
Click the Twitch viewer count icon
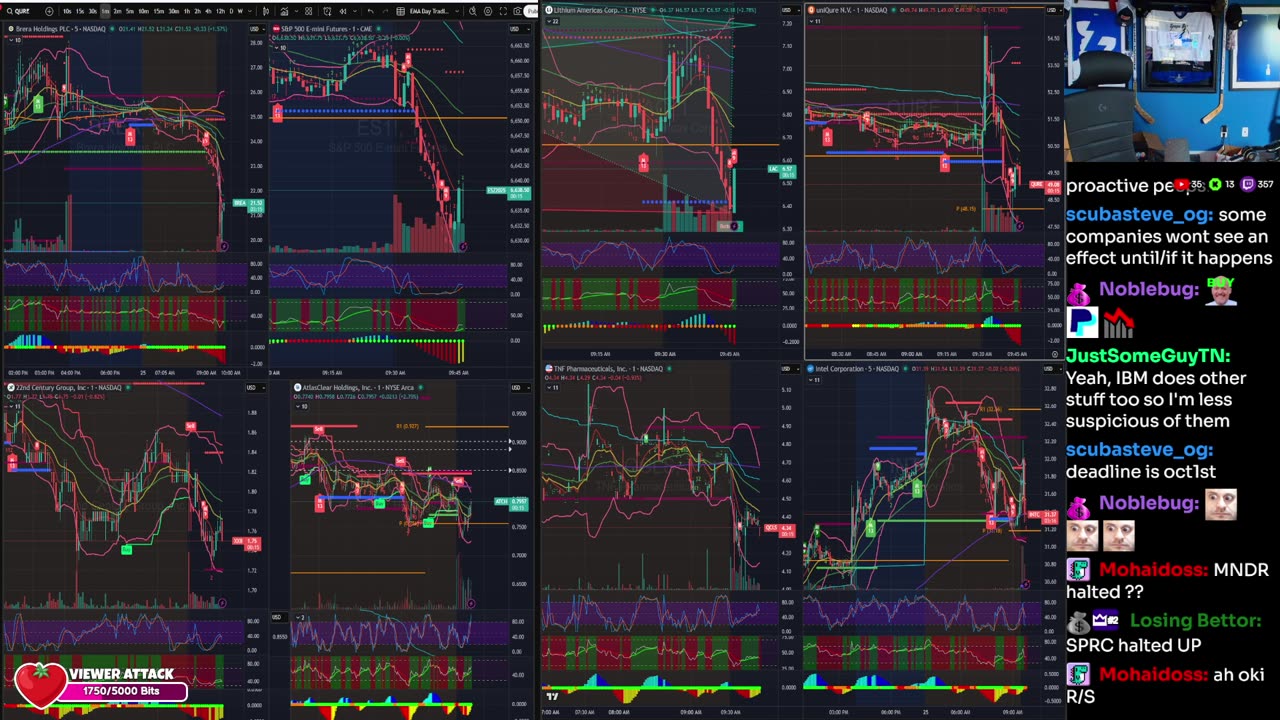click(x=1248, y=185)
